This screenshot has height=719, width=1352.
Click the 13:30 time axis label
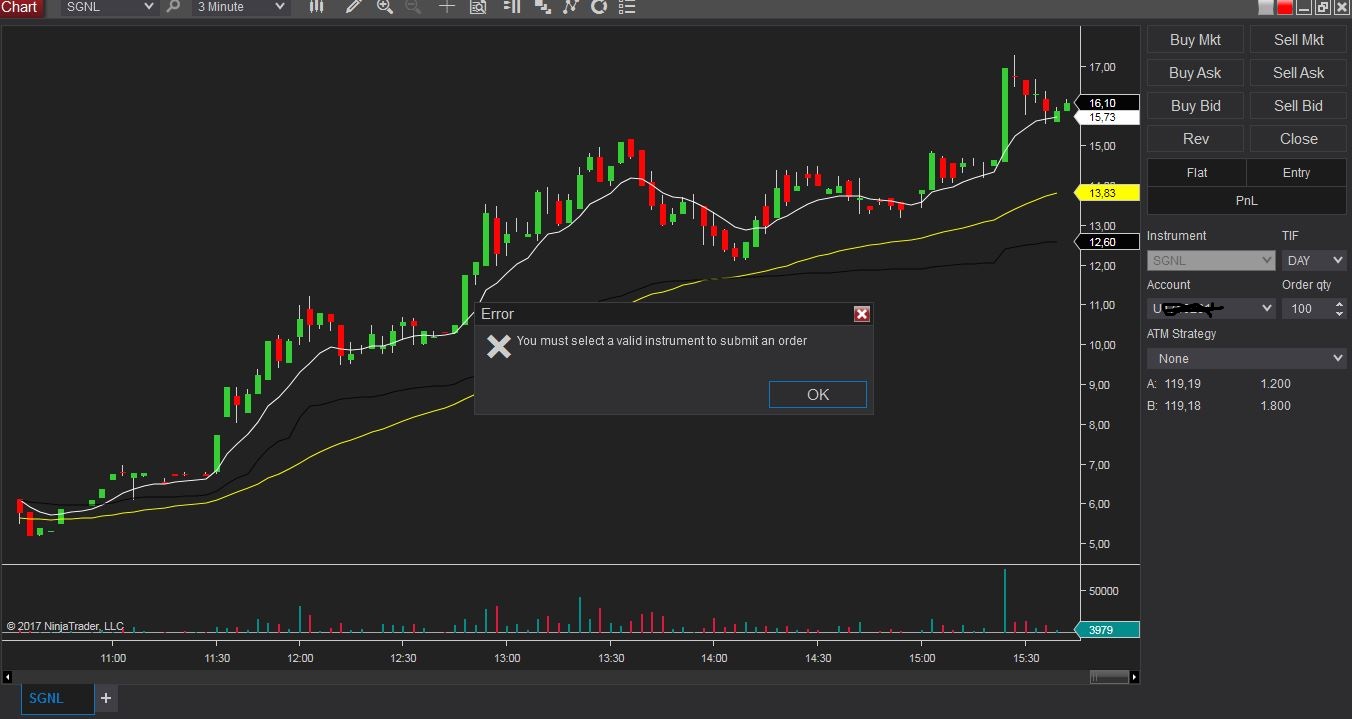[x=611, y=658]
